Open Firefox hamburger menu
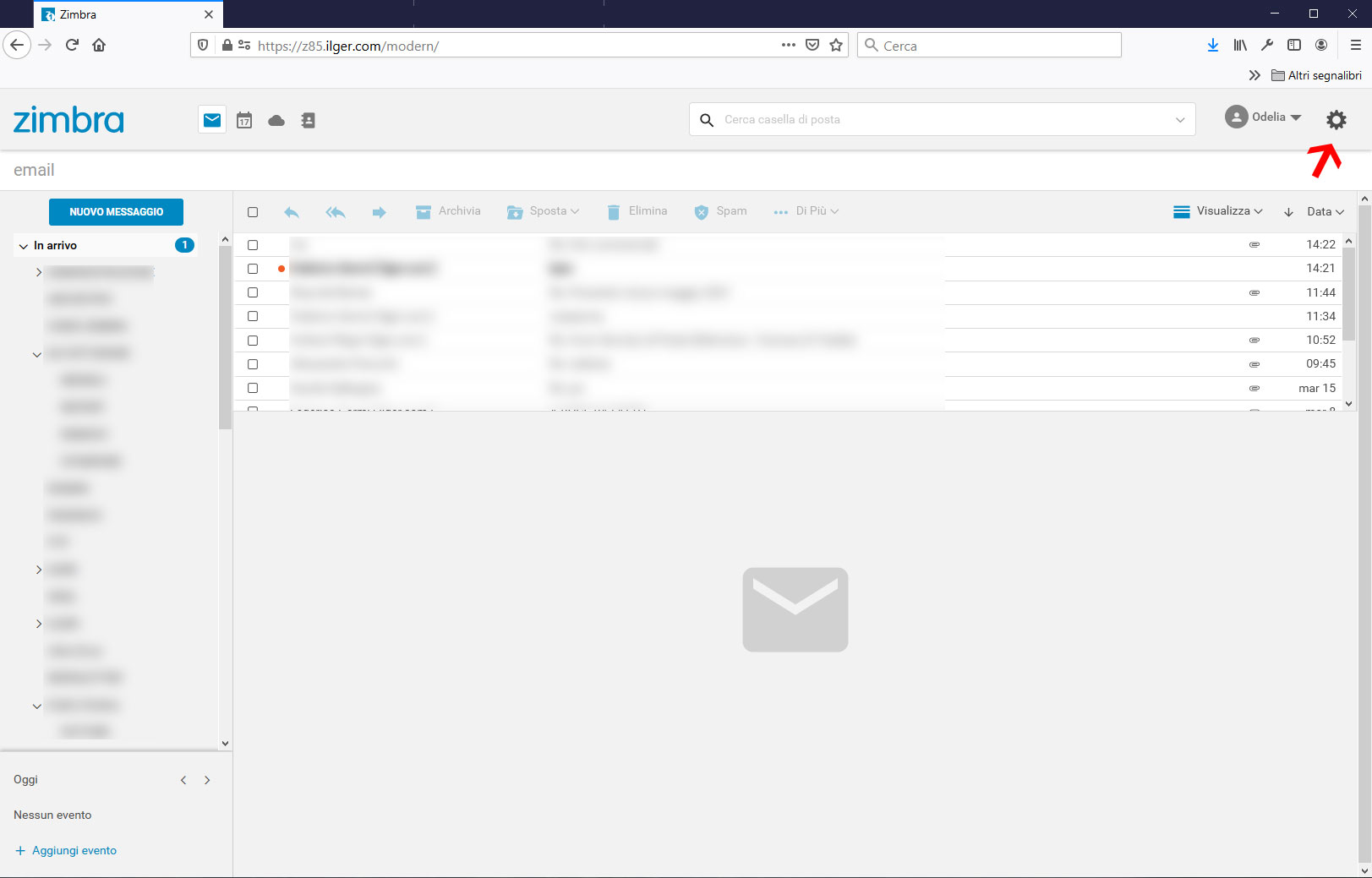The height and width of the screenshot is (878, 1372). [1356, 45]
